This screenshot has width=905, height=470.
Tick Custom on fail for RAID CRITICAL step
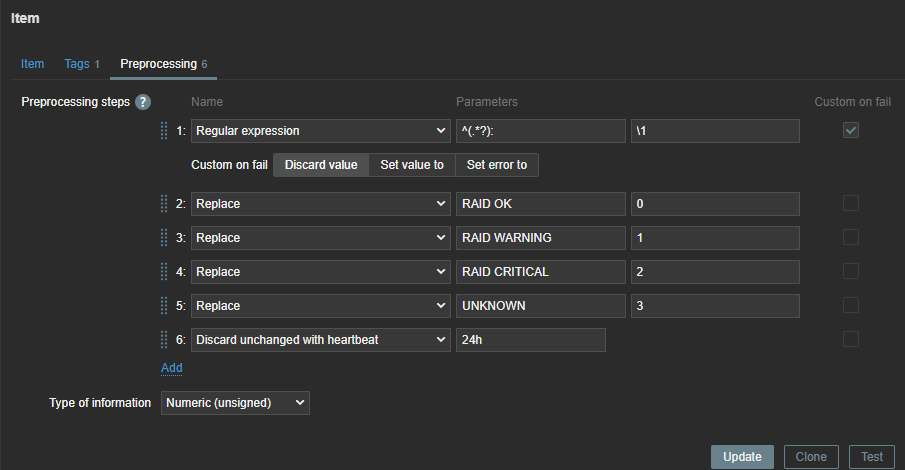851,272
